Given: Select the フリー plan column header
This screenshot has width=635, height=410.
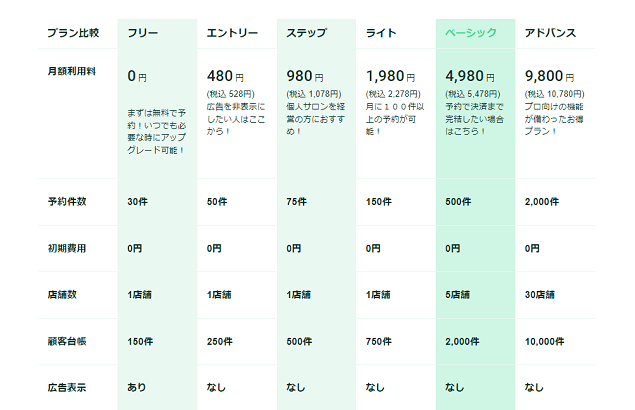Looking at the screenshot, I should pos(143,33).
